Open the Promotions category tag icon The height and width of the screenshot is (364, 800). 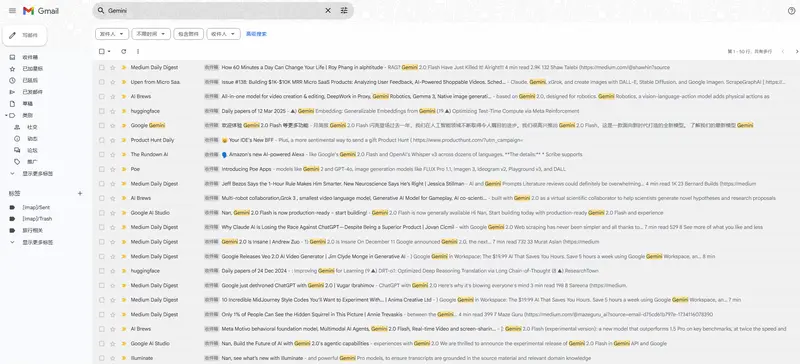pyautogui.click(x=17, y=162)
